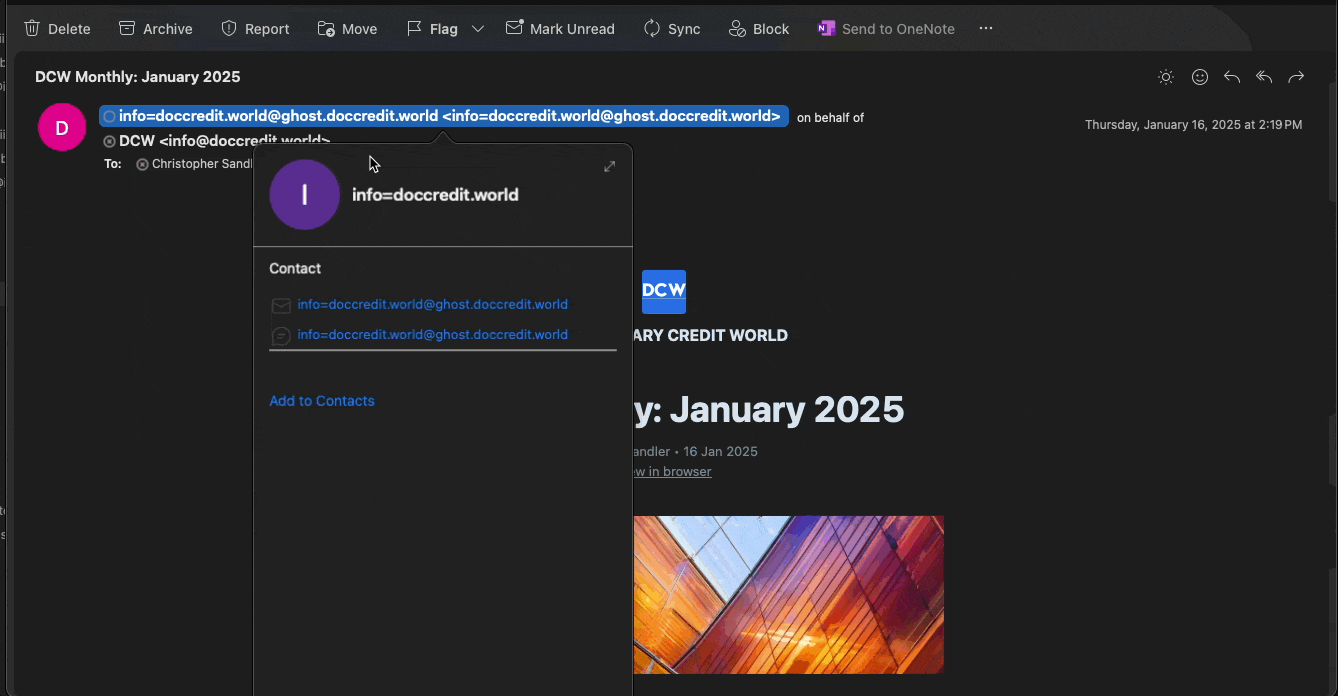Viewport: 1338px width, 696px height.
Task: Click the email subject DCW Monthly: January 2025
Action: 138,77
